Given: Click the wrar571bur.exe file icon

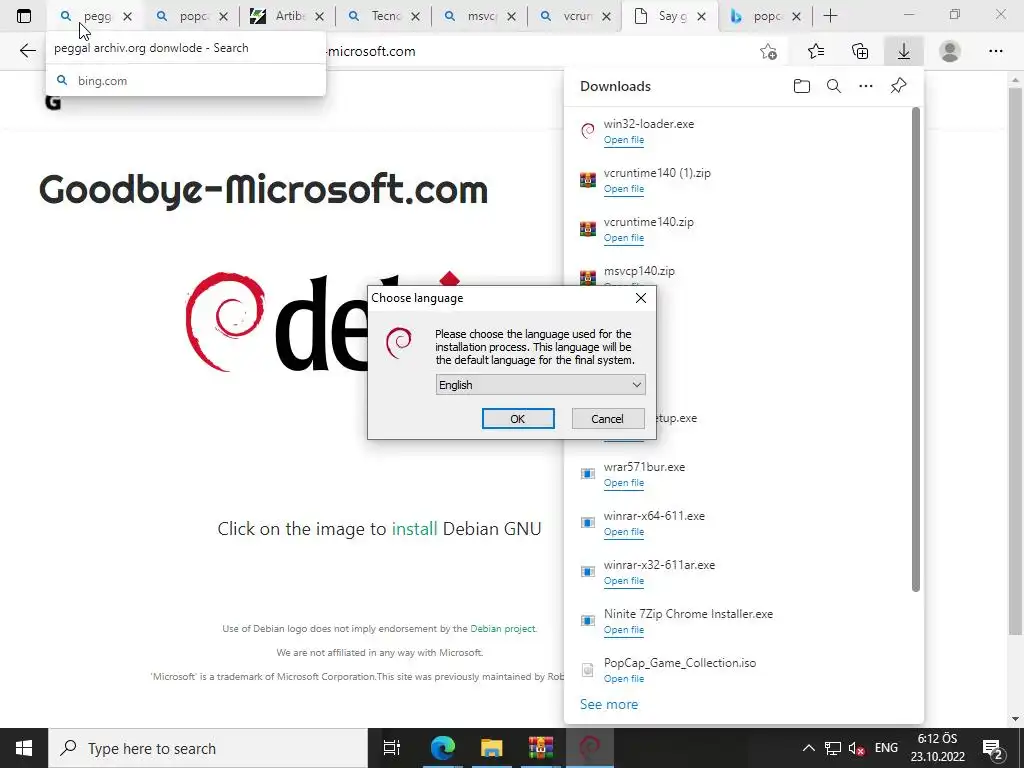Looking at the screenshot, I should [x=588, y=473].
